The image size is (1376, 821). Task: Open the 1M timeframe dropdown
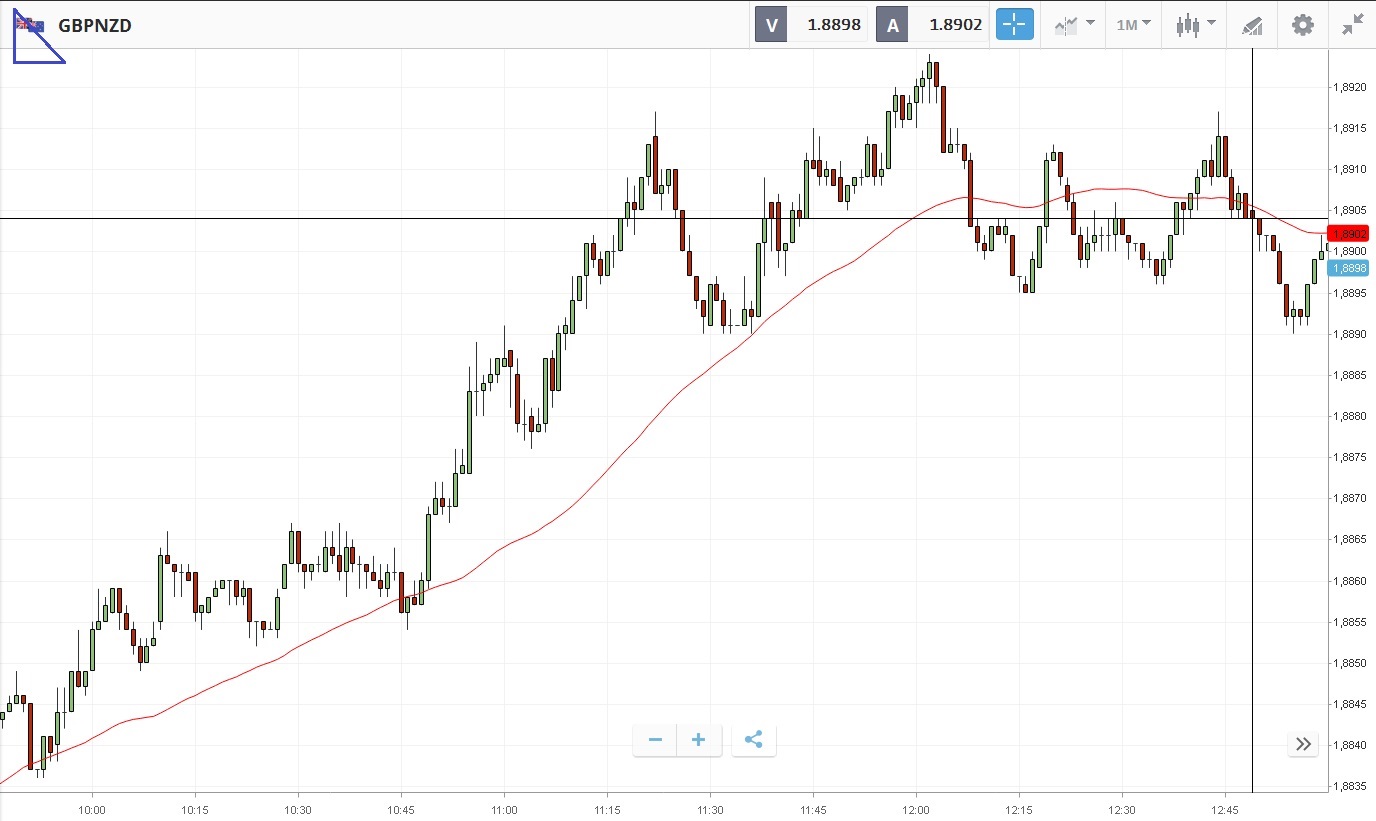coord(1133,24)
